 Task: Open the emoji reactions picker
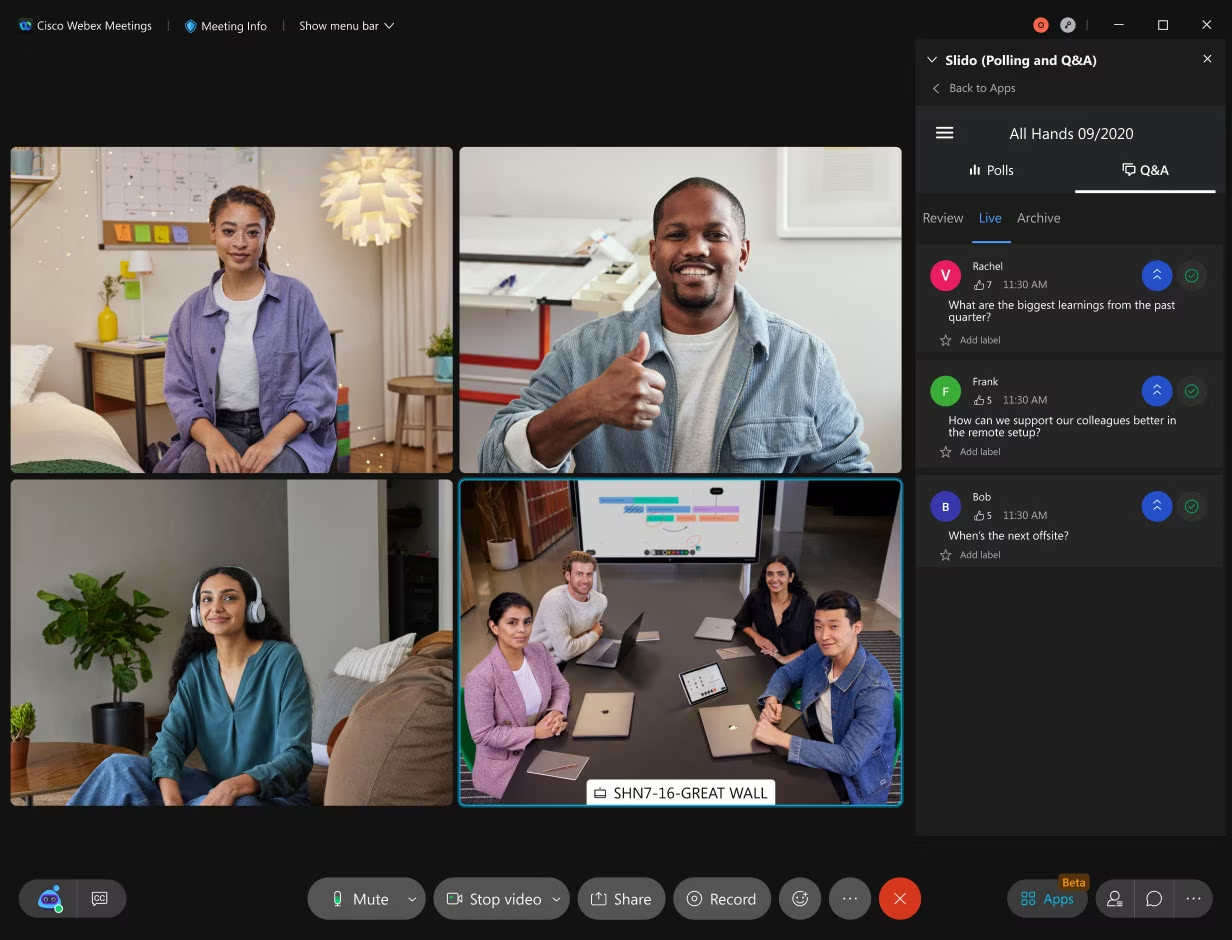(799, 898)
